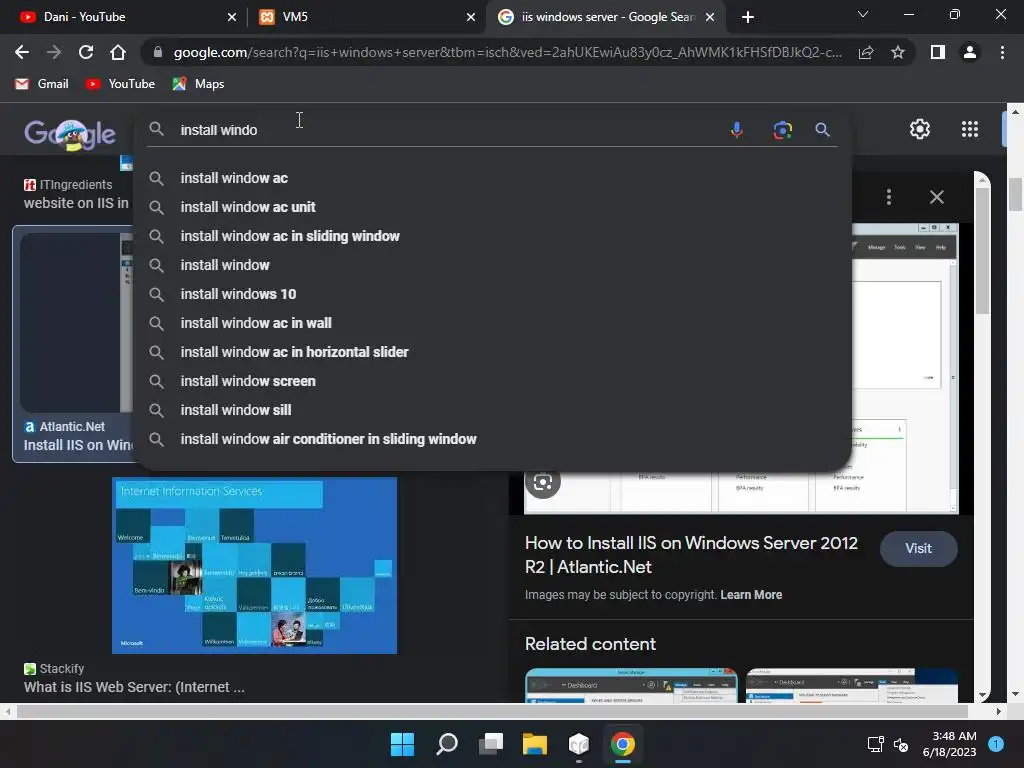
Task: Open the Gmail bookmark
Action: click(42, 84)
